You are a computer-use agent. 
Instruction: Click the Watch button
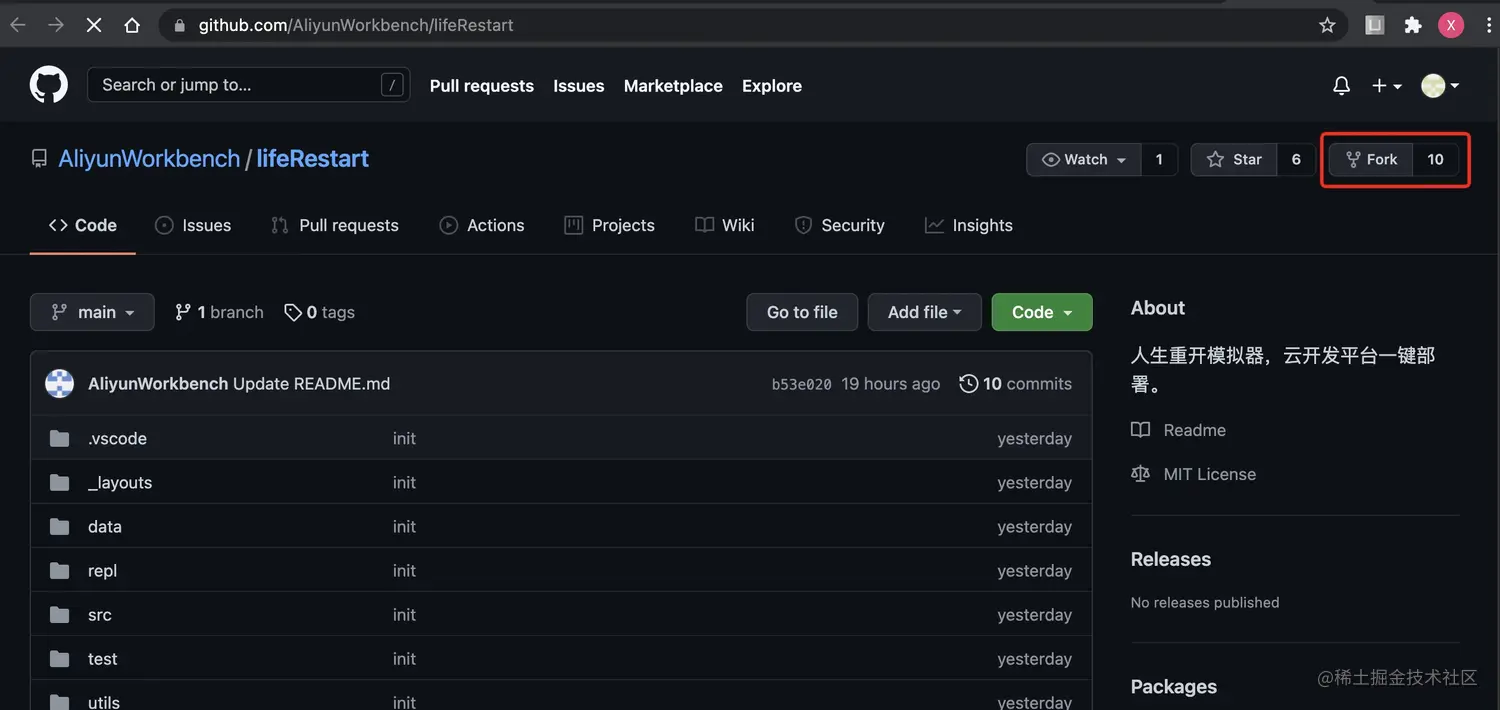click(1084, 159)
